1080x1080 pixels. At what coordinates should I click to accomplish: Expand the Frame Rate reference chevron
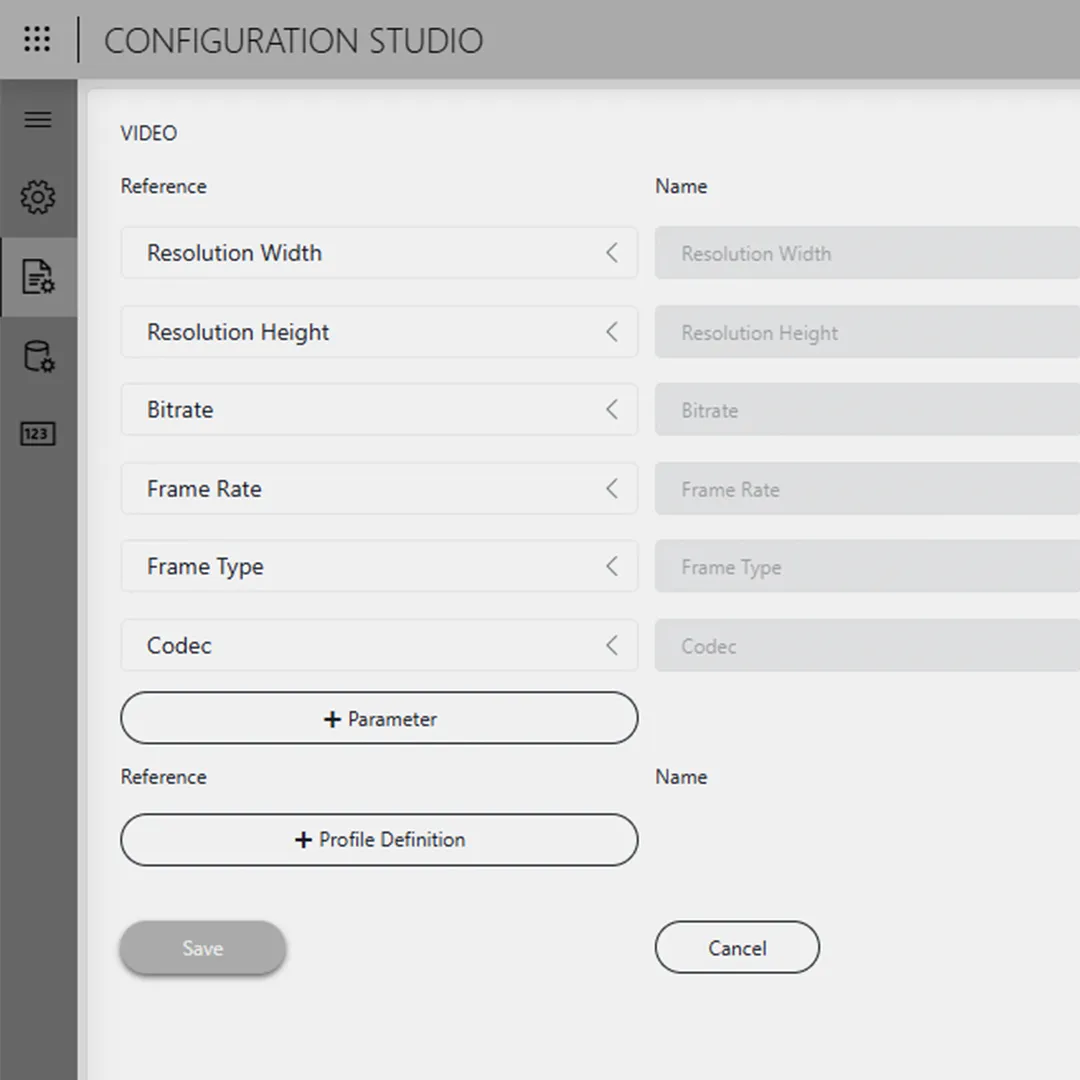[612, 489]
